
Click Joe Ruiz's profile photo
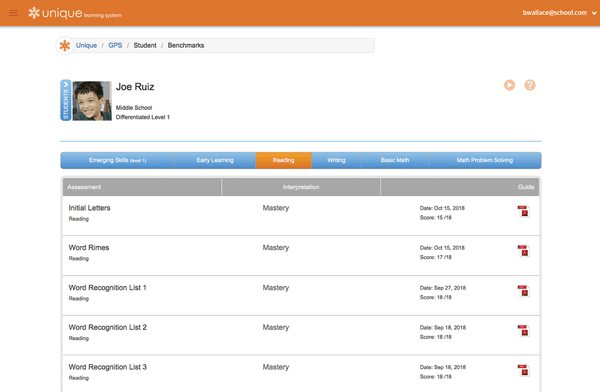[92, 101]
